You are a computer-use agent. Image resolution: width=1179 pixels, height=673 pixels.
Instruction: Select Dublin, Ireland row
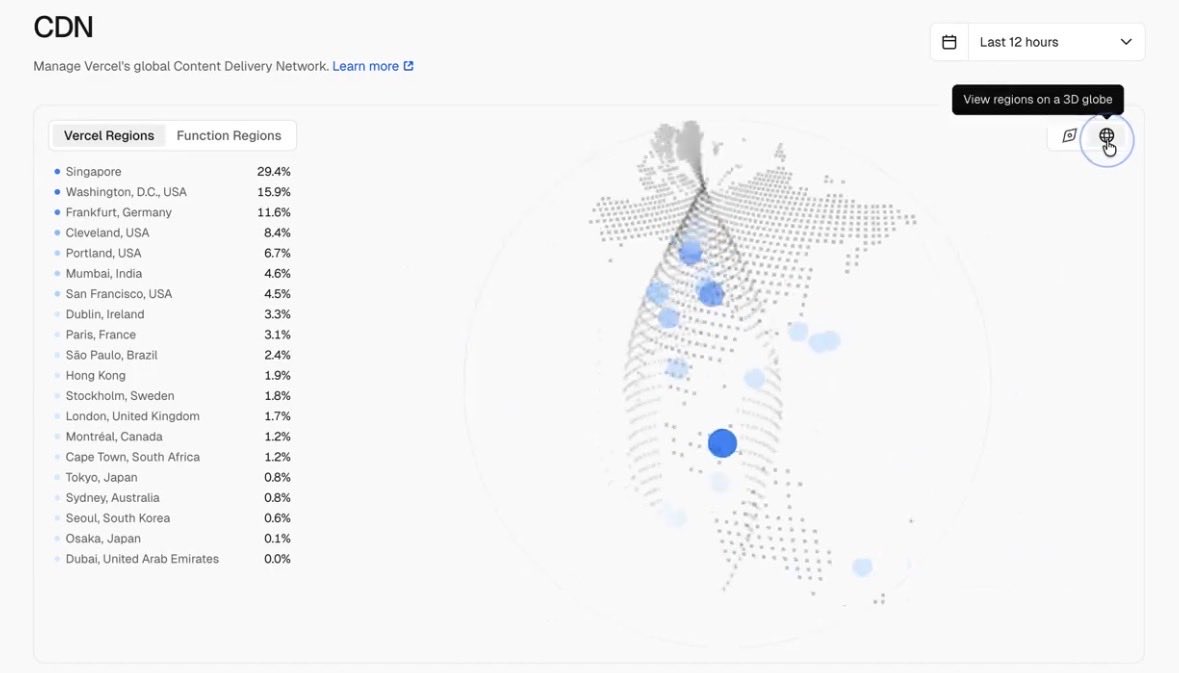[172, 314]
